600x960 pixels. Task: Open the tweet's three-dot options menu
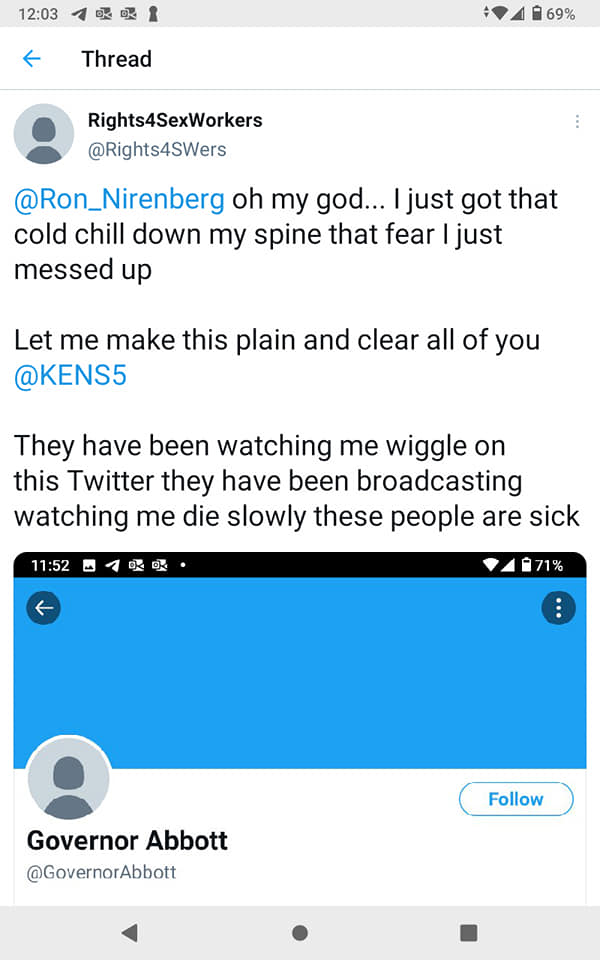click(577, 122)
